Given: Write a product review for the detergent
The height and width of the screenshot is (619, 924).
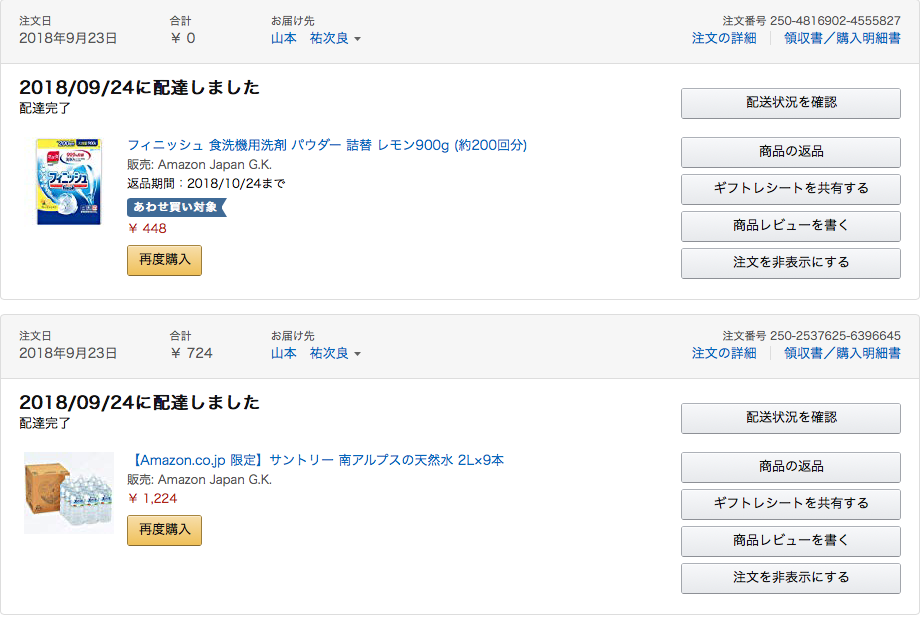Looking at the screenshot, I should pyautogui.click(x=791, y=226).
